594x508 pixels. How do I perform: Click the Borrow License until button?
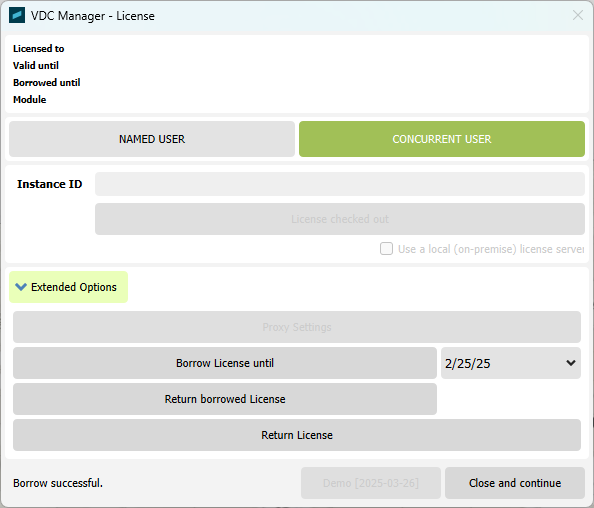click(225, 363)
